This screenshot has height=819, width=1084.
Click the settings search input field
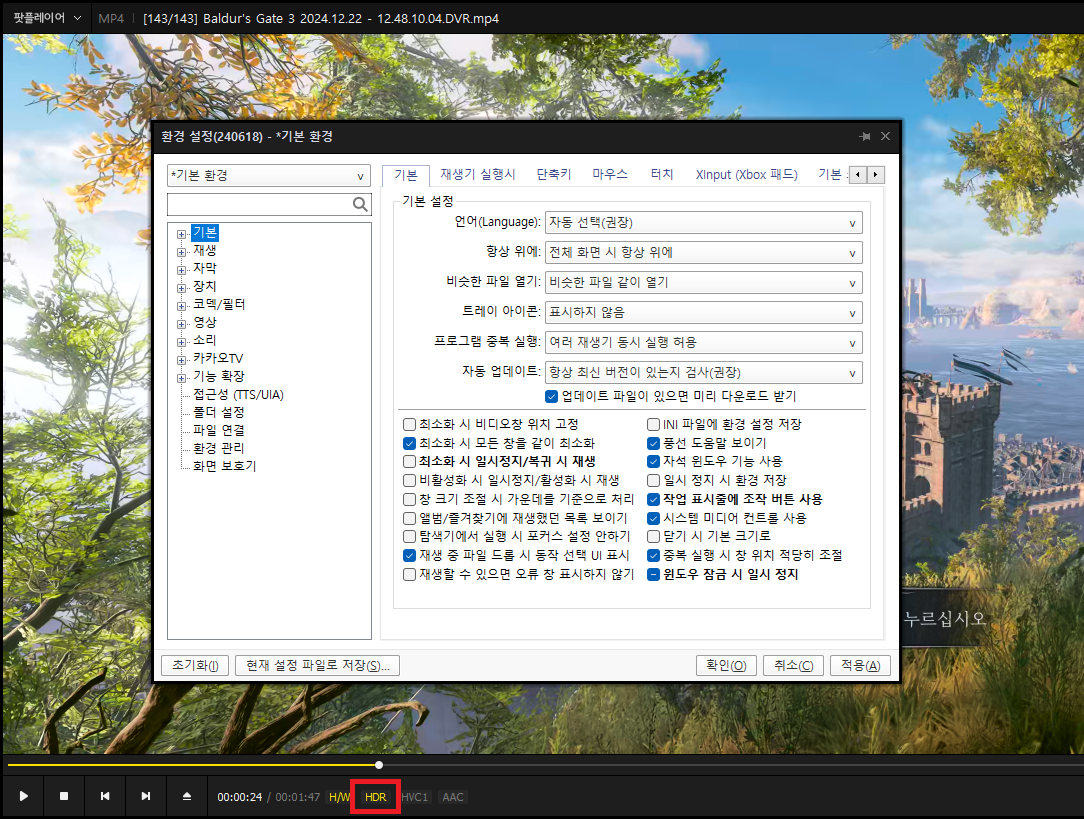click(260, 204)
